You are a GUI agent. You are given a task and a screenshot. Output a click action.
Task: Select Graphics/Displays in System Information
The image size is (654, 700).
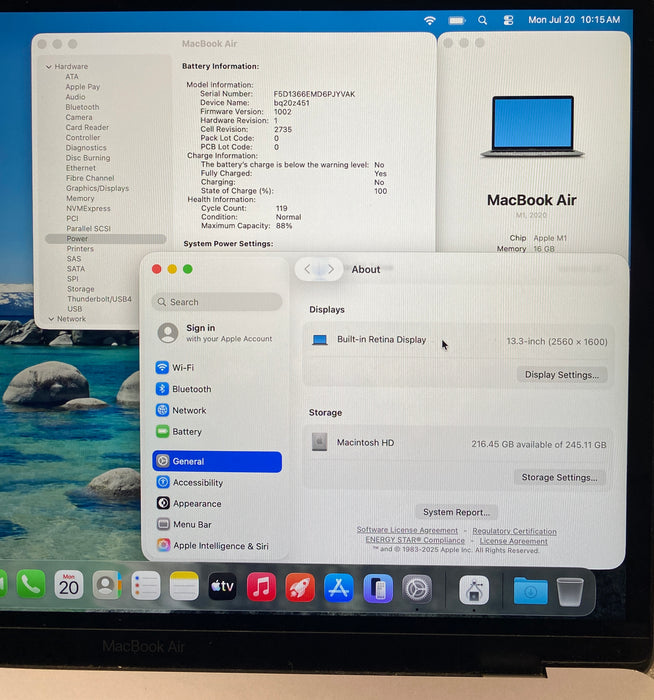click(x=97, y=188)
